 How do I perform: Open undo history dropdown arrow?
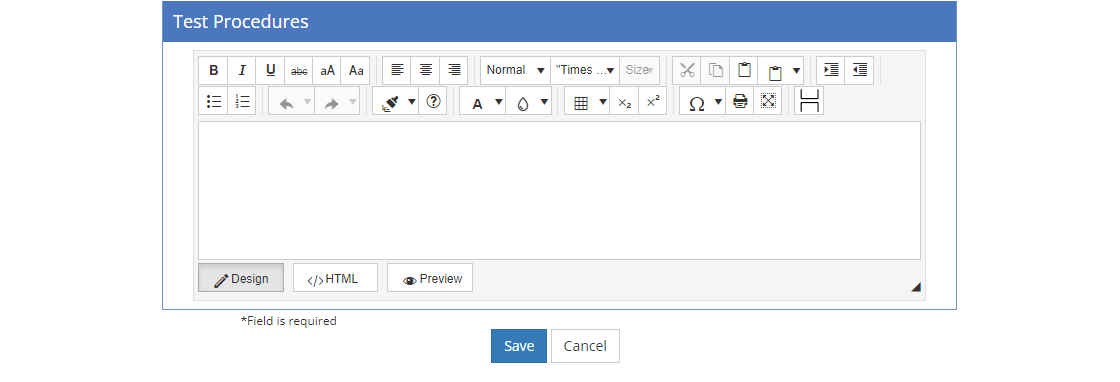[x=308, y=101]
